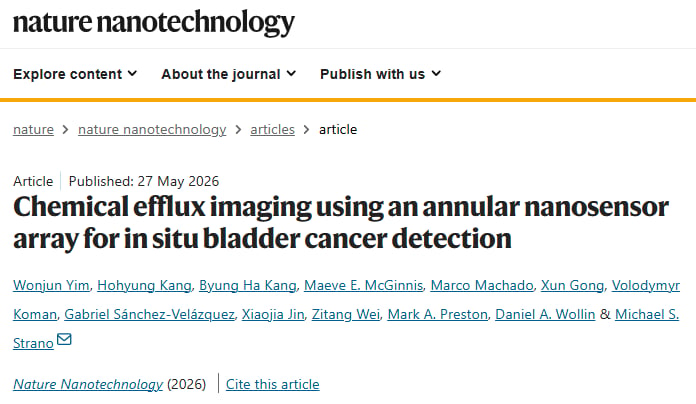Click the Cite this article link
The height and width of the screenshot is (404, 696).
click(273, 384)
